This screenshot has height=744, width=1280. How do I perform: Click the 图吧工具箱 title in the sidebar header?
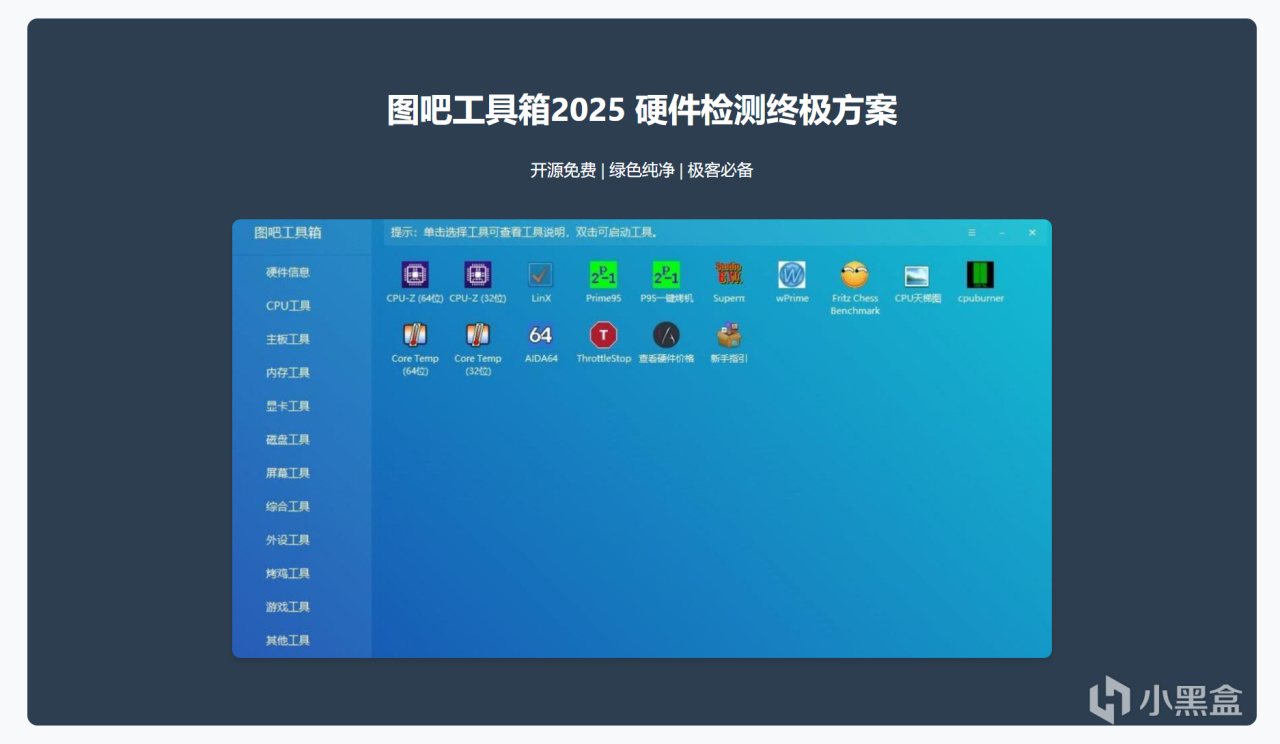(288, 233)
